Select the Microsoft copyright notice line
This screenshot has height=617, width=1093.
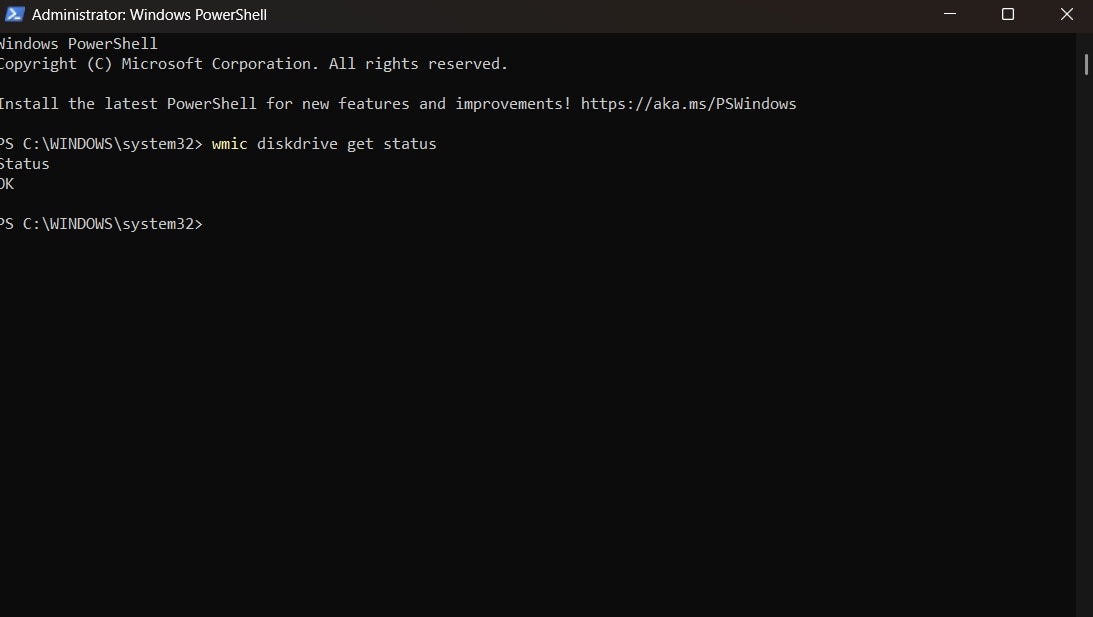click(253, 63)
